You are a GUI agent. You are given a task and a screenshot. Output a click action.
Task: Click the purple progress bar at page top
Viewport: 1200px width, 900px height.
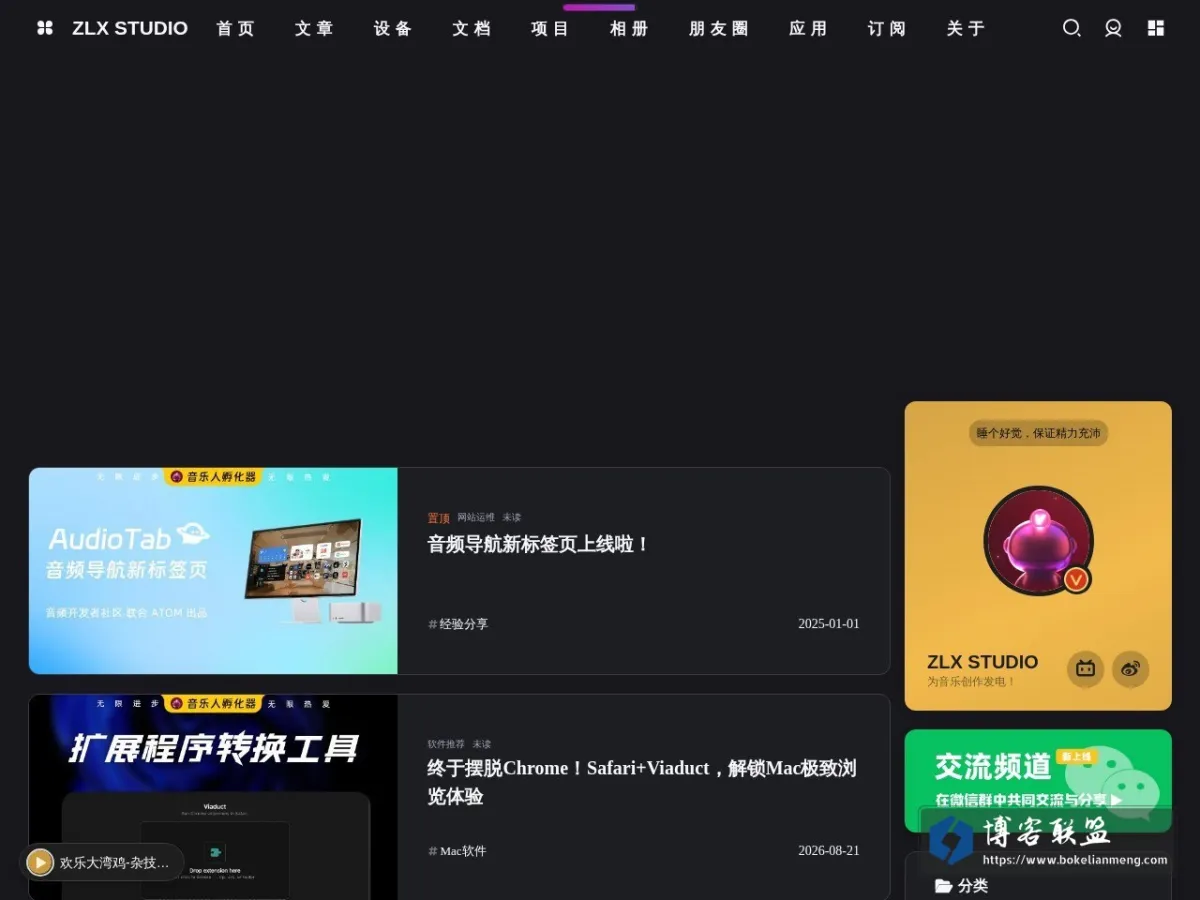pyautogui.click(x=599, y=7)
